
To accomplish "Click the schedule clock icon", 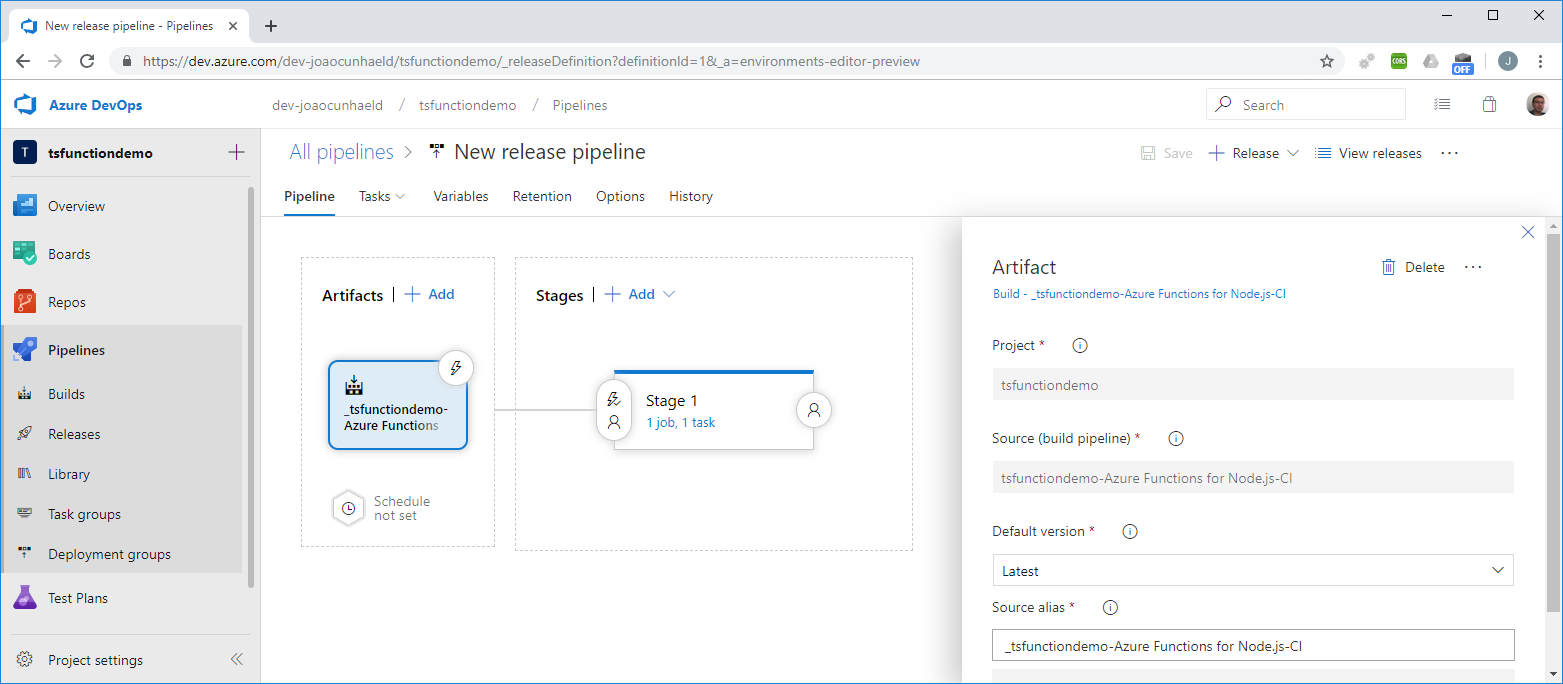I will pos(348,508).
